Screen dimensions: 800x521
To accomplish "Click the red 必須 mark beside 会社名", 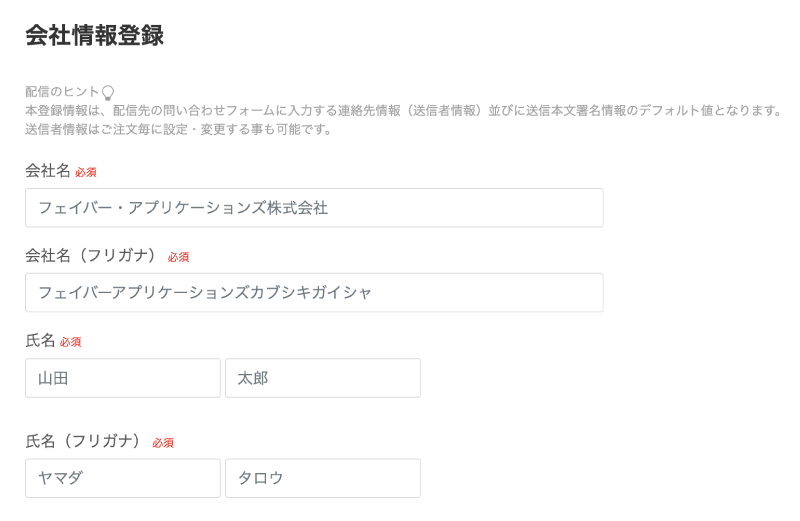I will tap(86, 172).
